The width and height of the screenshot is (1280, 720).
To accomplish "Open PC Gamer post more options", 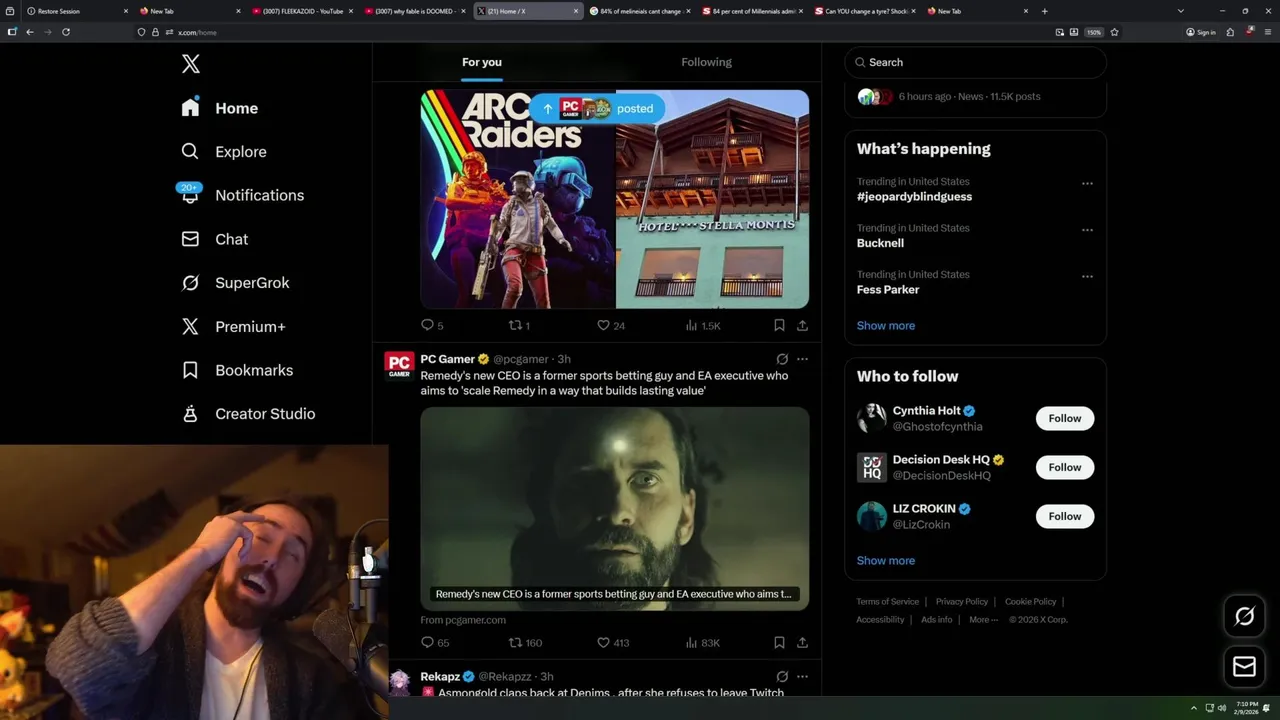I will click(802, 359).
